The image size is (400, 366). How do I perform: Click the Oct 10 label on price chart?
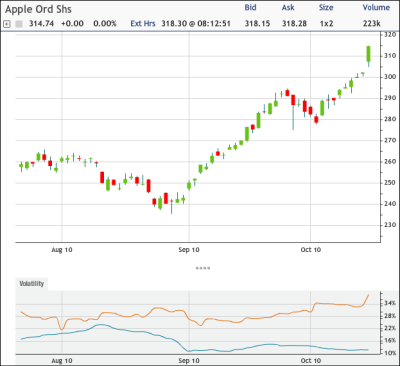tap(311, 250)
